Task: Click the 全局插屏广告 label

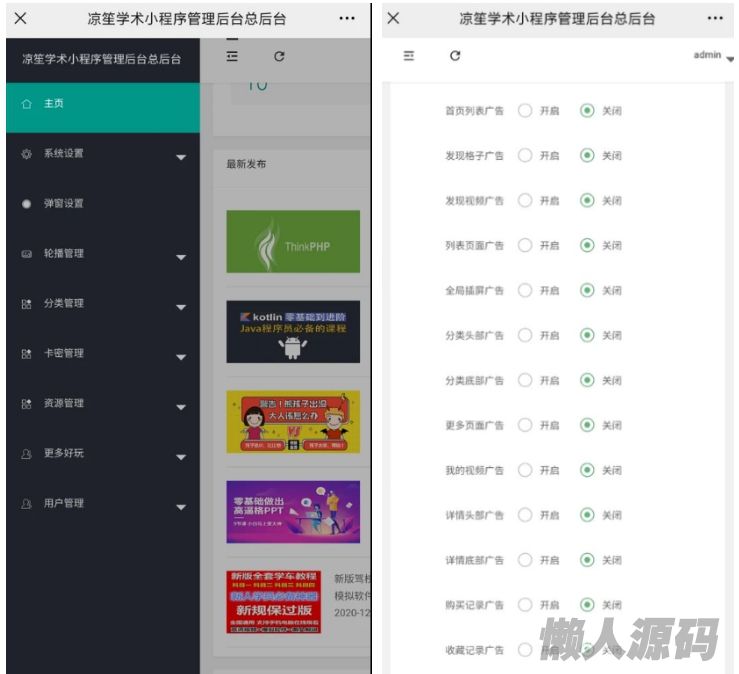Action: [474, 290]
